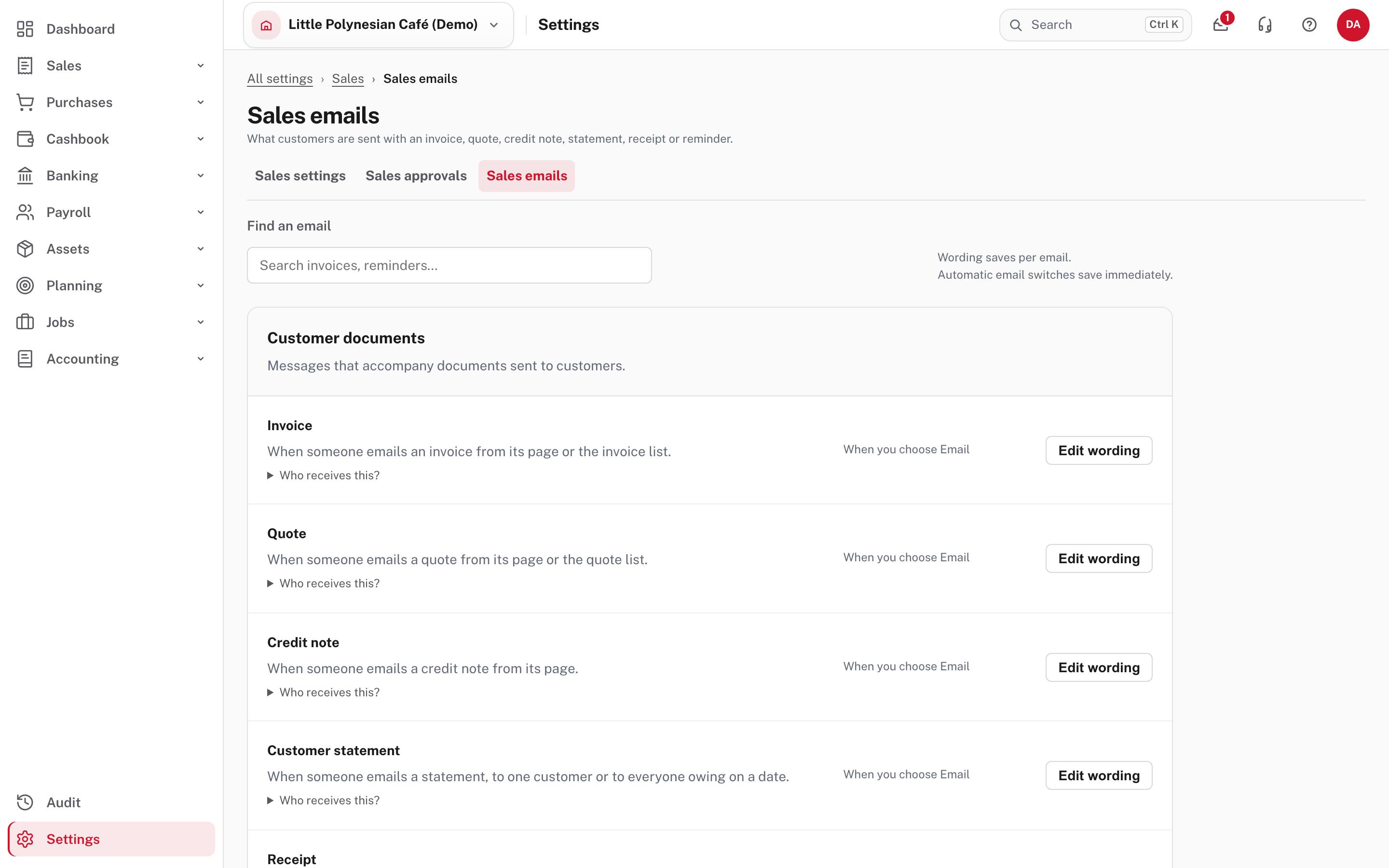This screenshot has width=1389, height=868.
Task: Click the Audit history icon
Action: pos(25,802)
